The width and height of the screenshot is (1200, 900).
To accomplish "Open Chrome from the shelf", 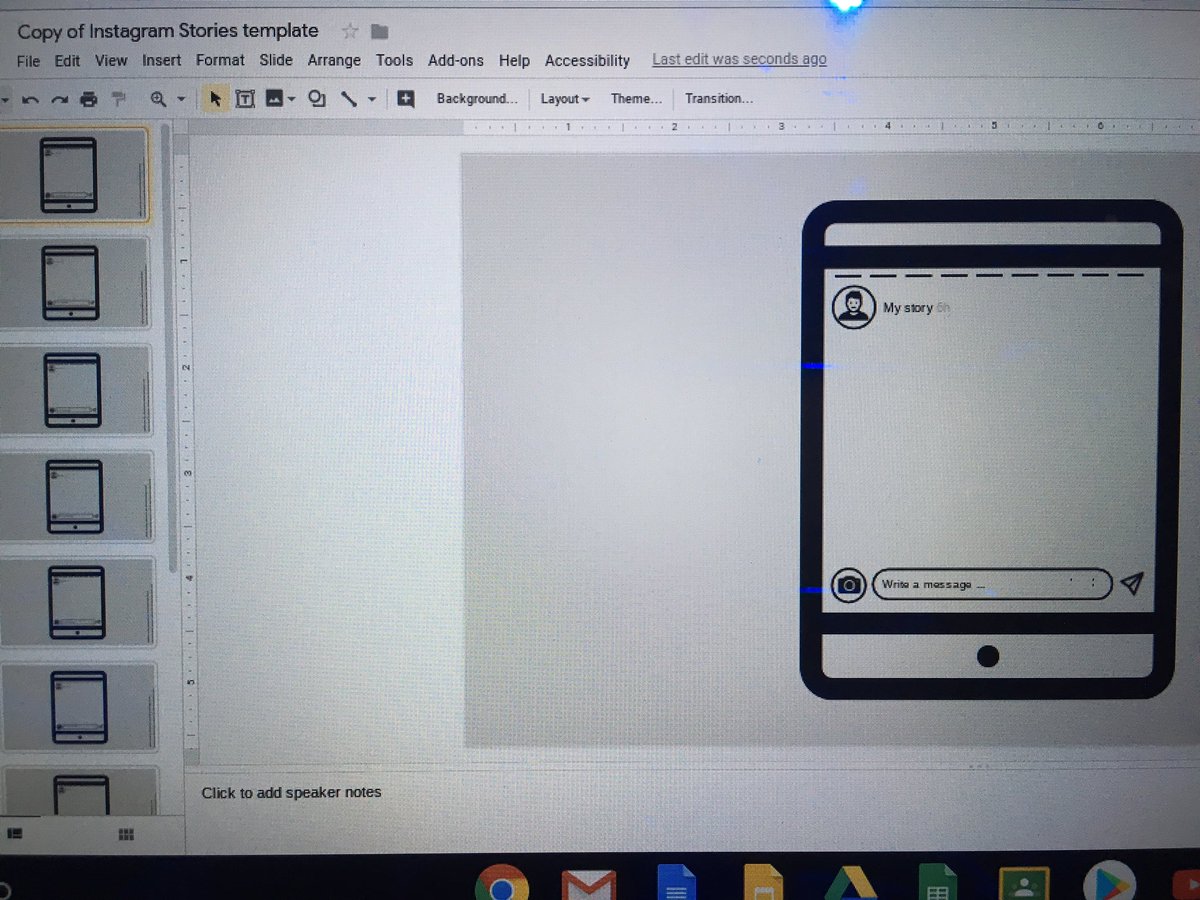I will pos(502,883).
